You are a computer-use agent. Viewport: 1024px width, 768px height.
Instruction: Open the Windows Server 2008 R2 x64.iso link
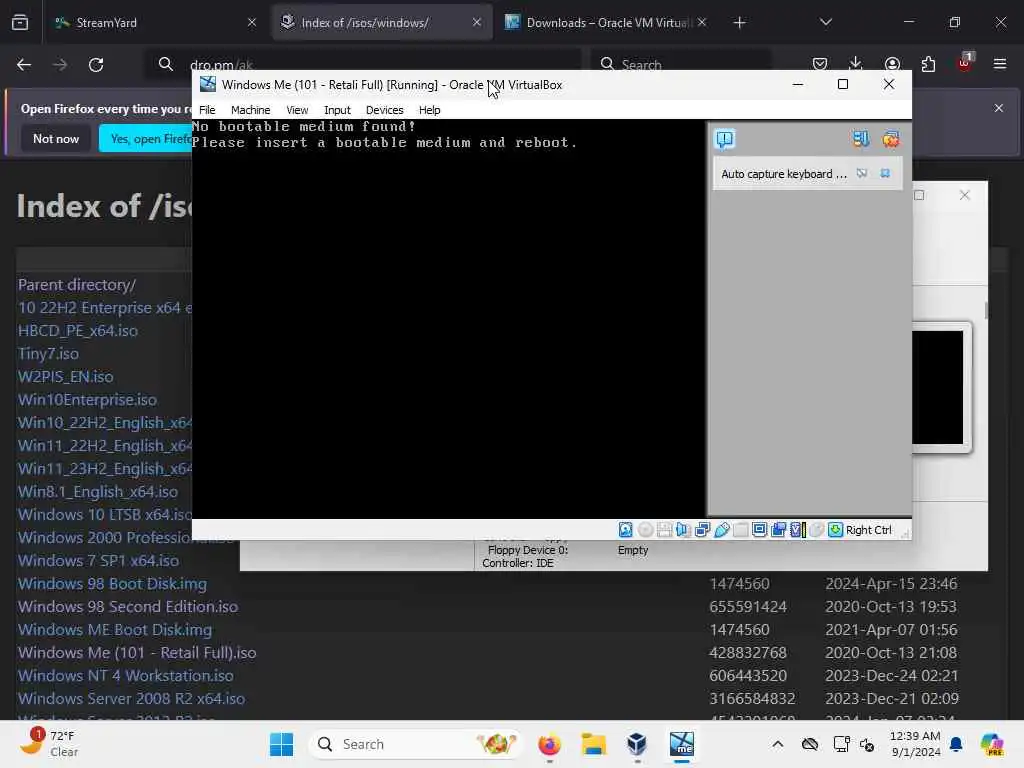tap(131, 699)
